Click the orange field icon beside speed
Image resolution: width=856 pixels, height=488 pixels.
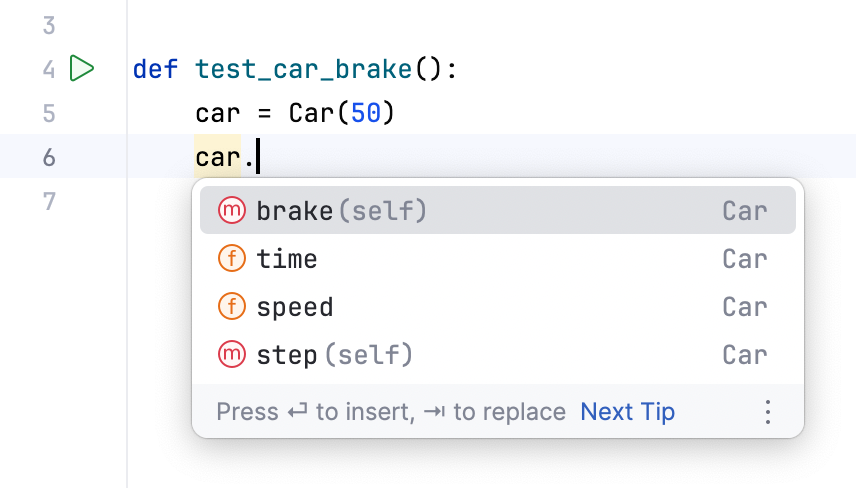[231, 307]
